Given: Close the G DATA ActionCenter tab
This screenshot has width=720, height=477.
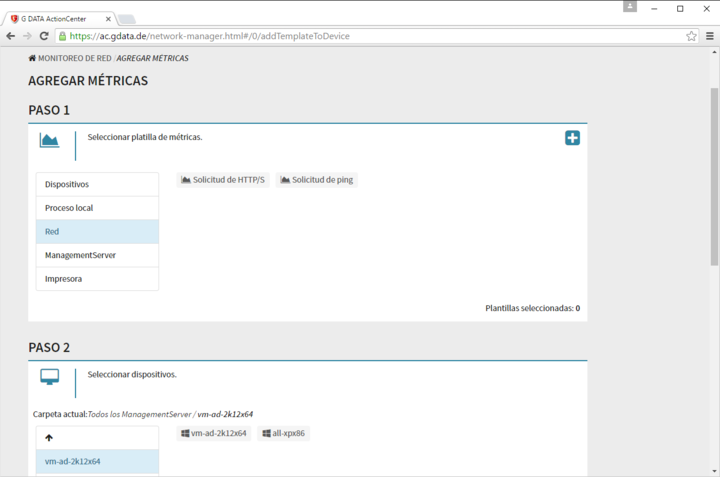Looking at the screenshot, I should click(108, 19).
